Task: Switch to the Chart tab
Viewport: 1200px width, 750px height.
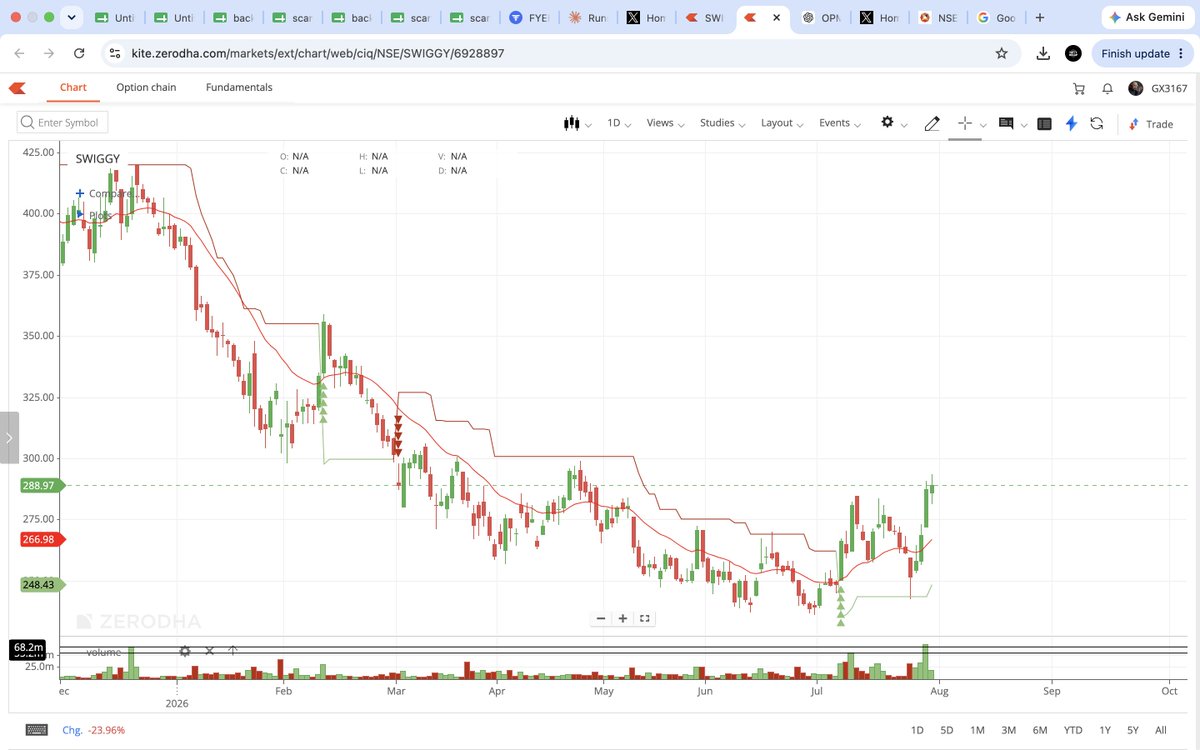Action: [73, 87]
